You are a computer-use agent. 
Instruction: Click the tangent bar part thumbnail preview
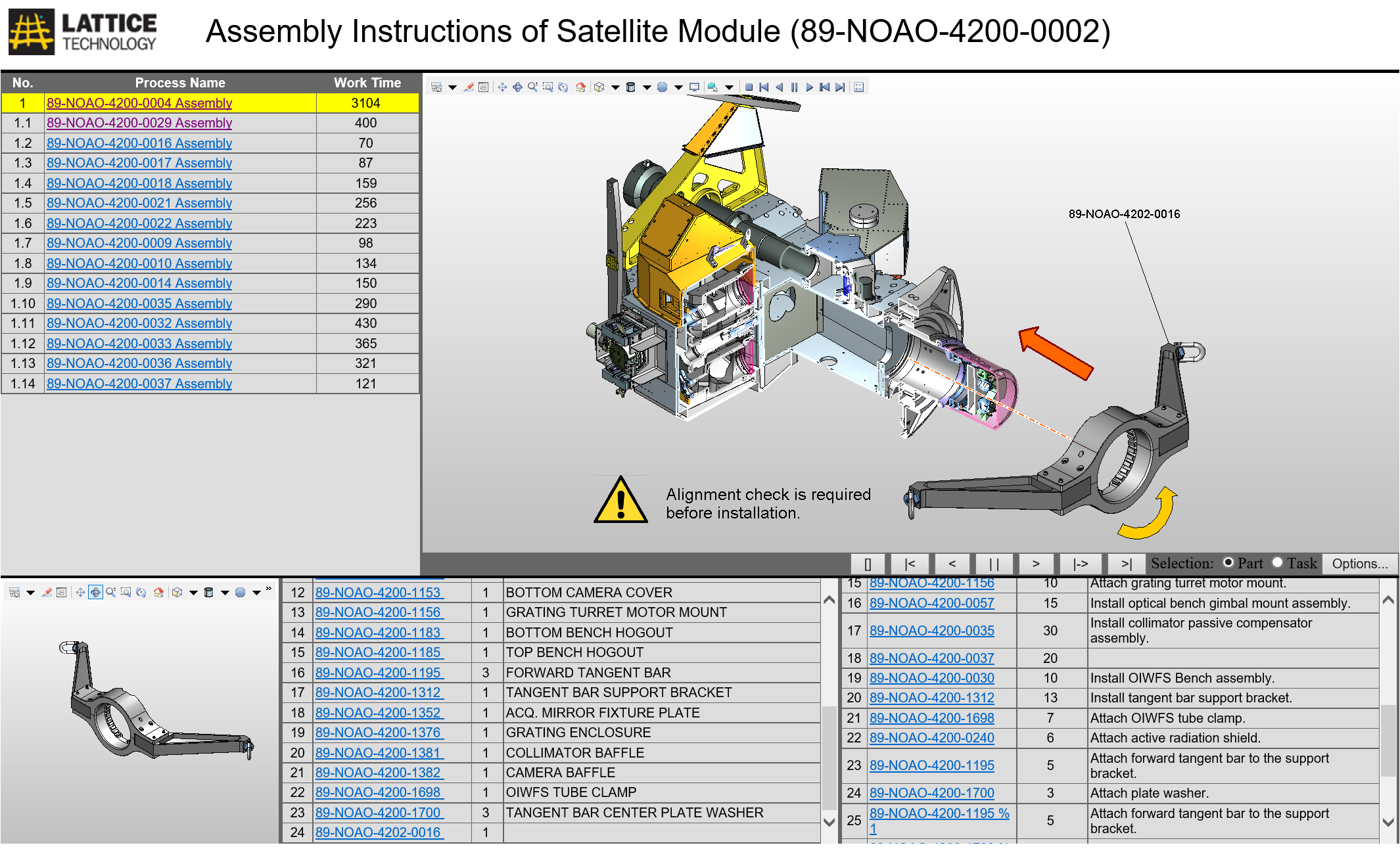(155, 700)
